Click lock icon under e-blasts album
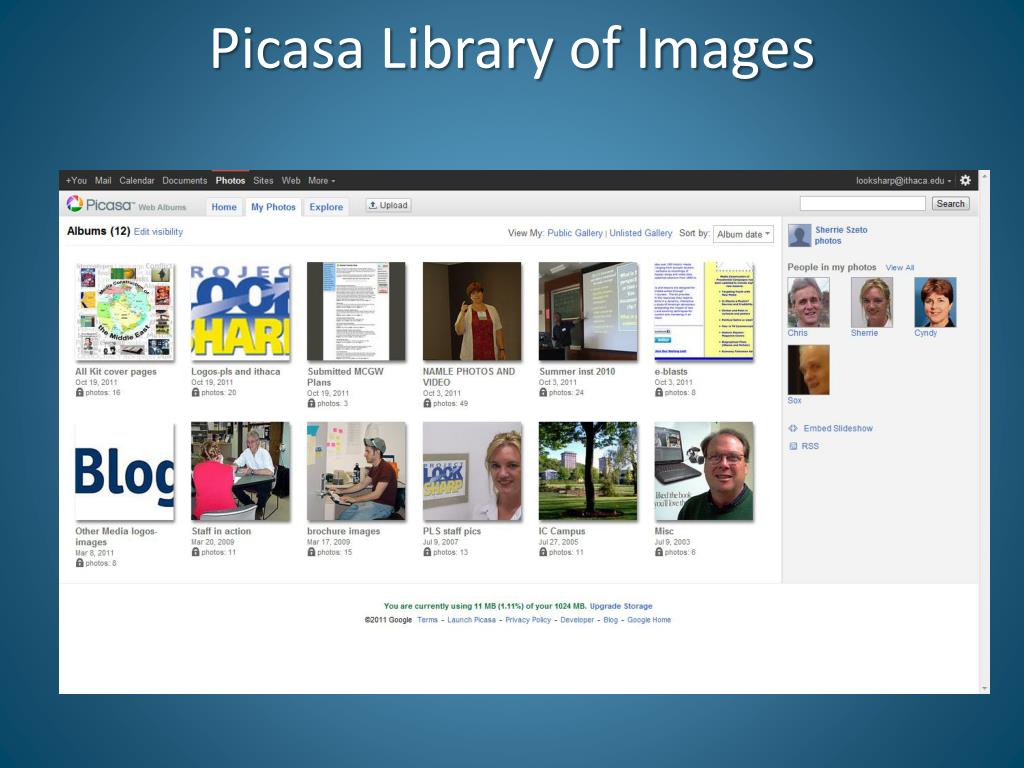The height and width of the screenshot is (768, 1024). [659, 392]
